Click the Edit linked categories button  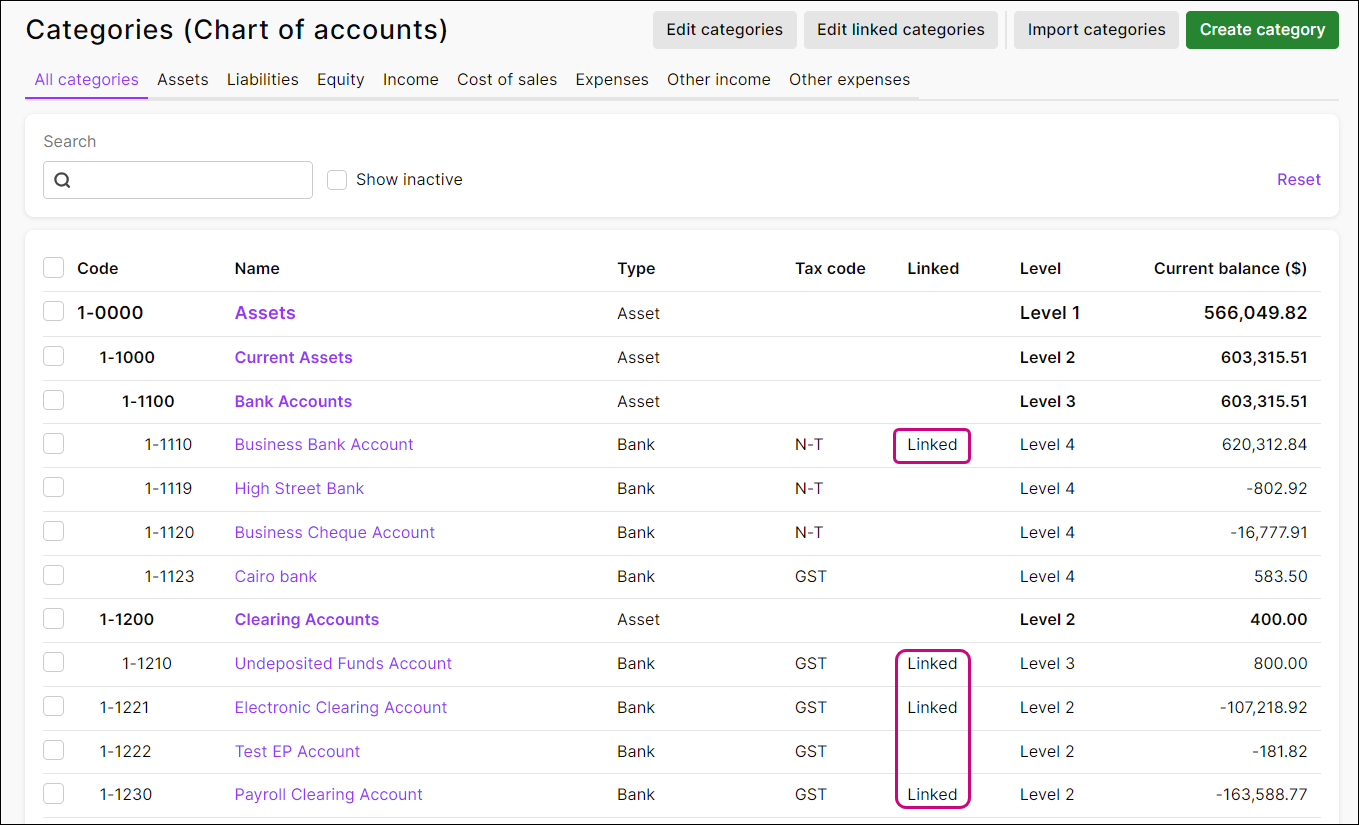coord(900,30)
